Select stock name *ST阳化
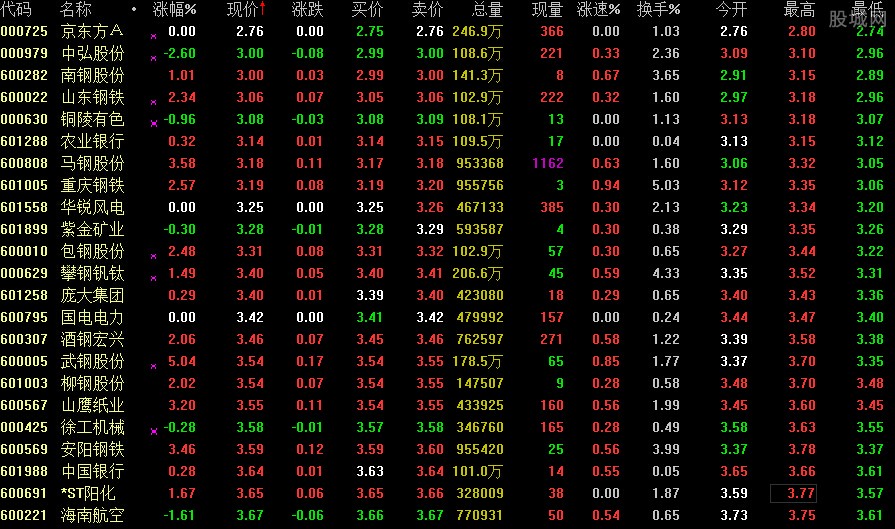 tap(88, 493)
